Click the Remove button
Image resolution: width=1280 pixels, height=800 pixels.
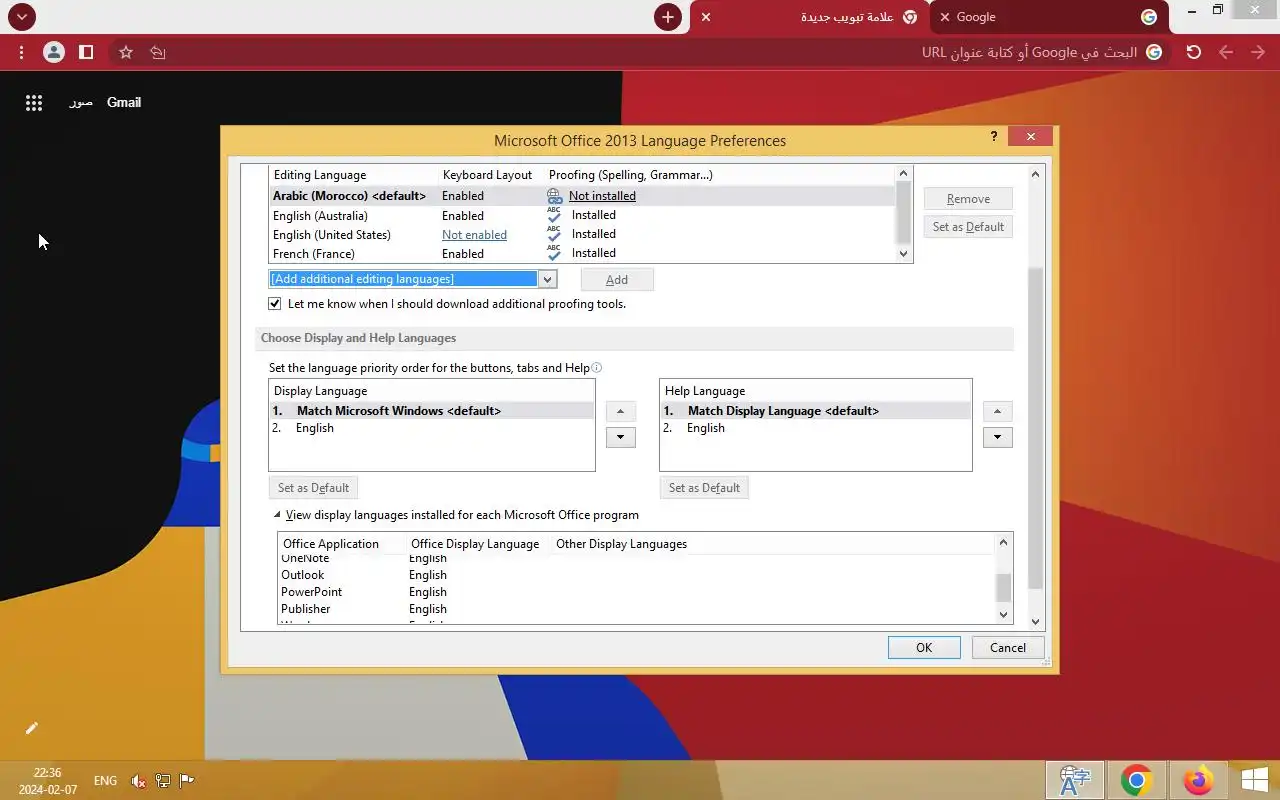point(968,199)
